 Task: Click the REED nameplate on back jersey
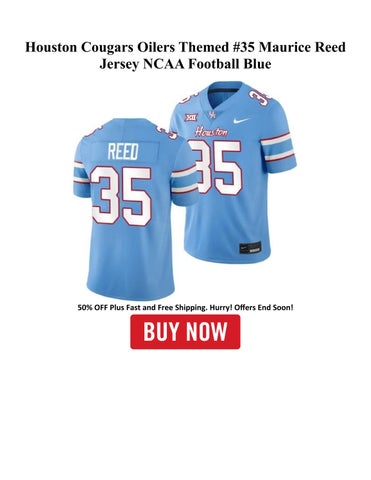pos(123,152)
